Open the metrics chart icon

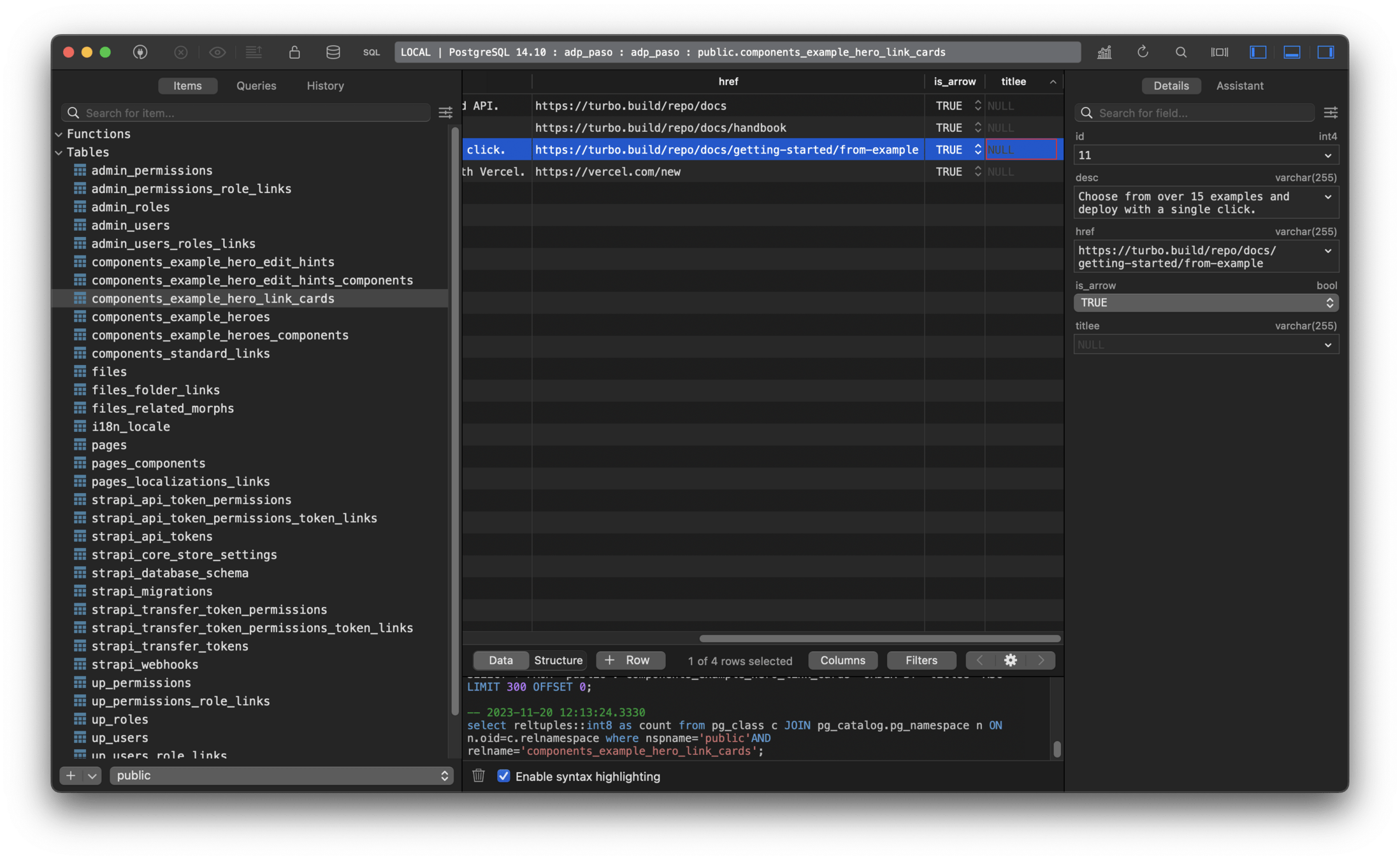pyautogui.click(x=1104, y=52)
